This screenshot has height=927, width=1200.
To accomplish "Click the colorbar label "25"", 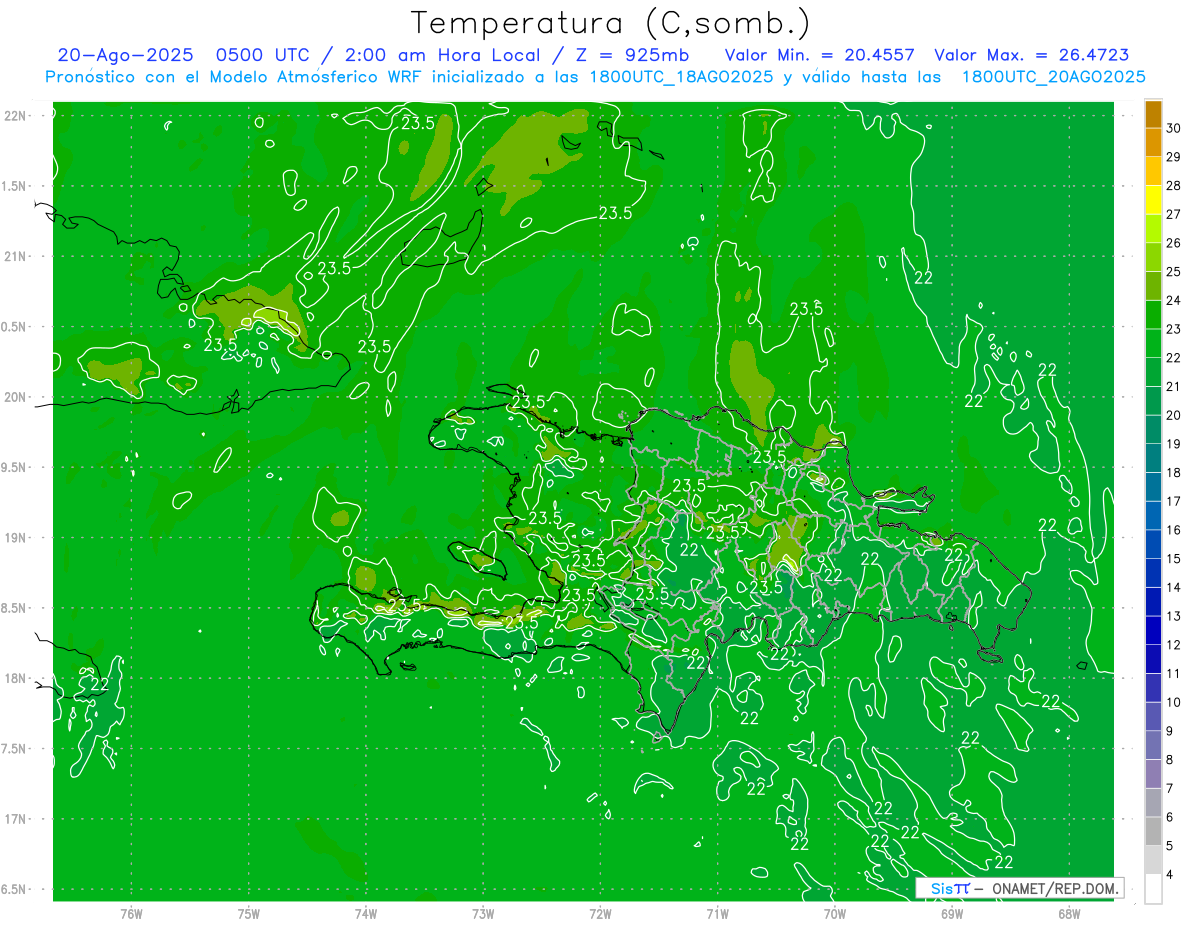I will [1173, 272].
